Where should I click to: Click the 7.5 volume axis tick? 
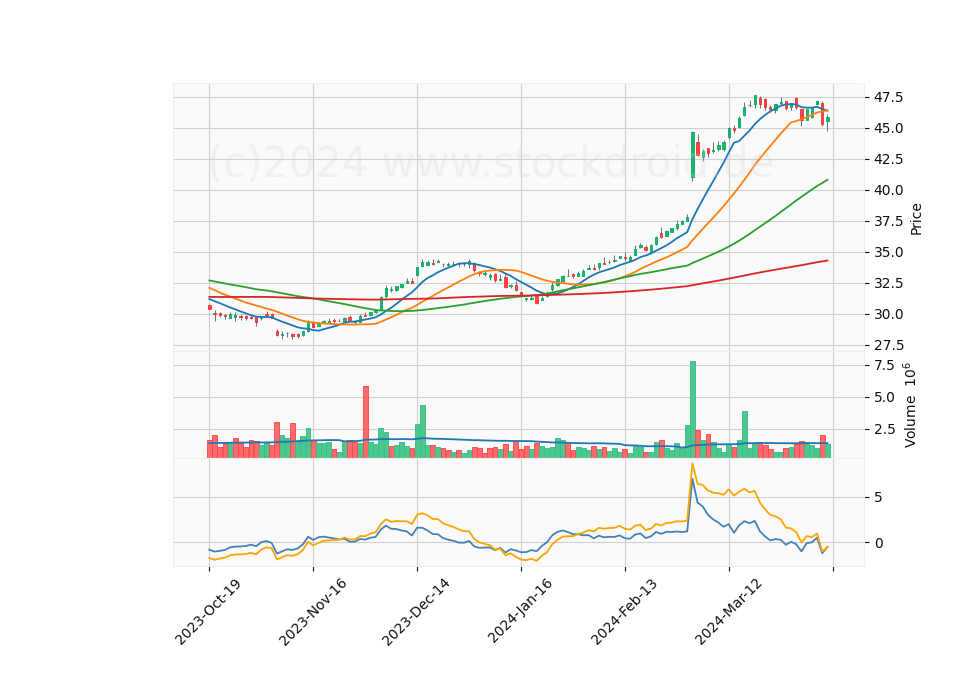pos(885,366)
